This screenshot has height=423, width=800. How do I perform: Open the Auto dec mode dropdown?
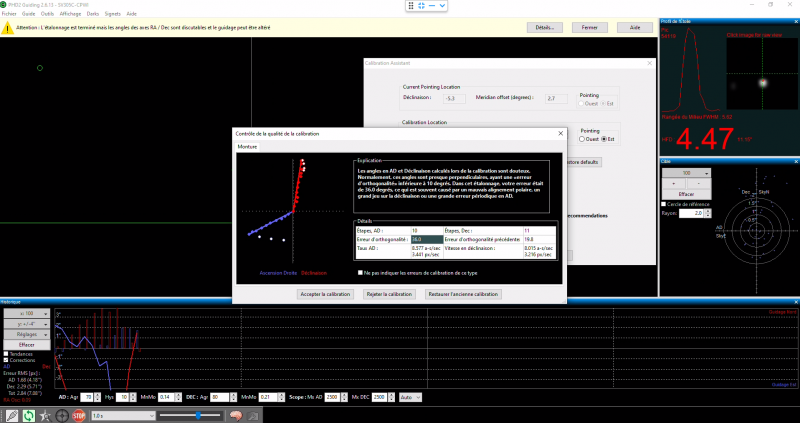pos(410,397)
